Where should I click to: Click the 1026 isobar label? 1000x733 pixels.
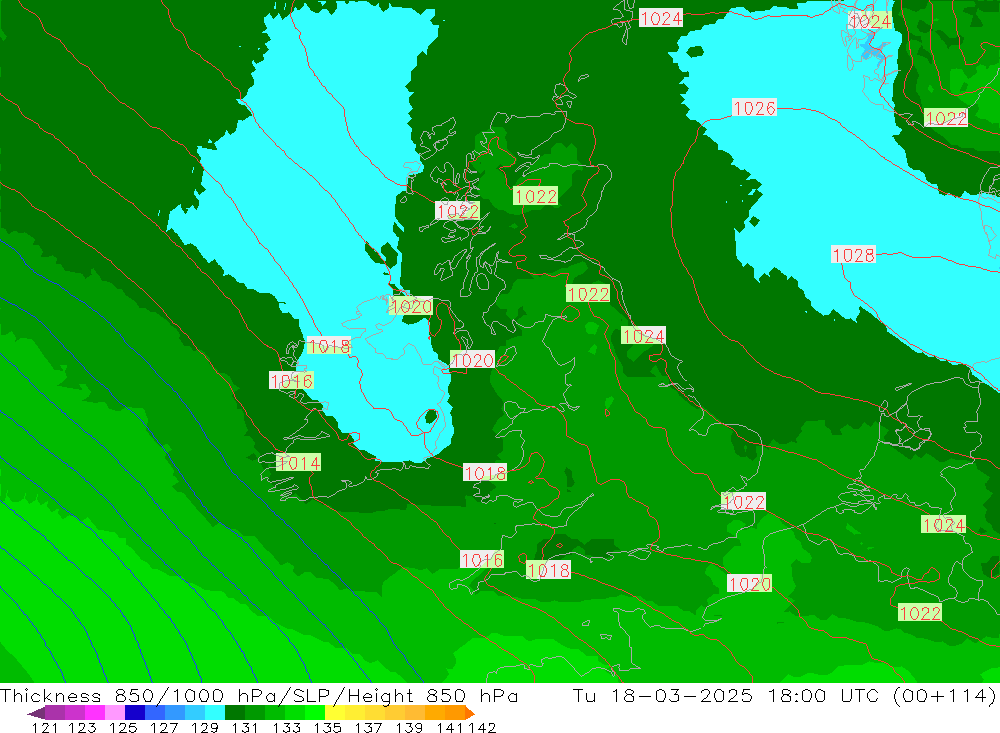754,108
